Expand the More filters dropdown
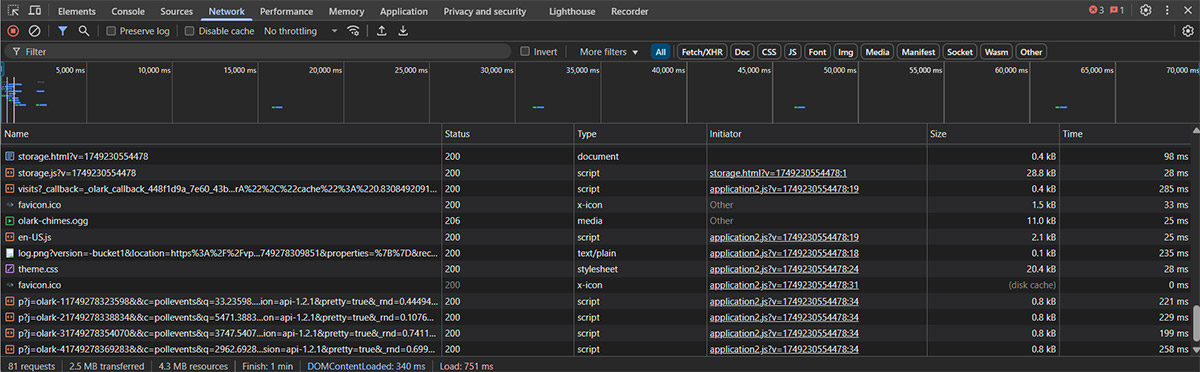 pyautogui.click(x=609, y=51)
